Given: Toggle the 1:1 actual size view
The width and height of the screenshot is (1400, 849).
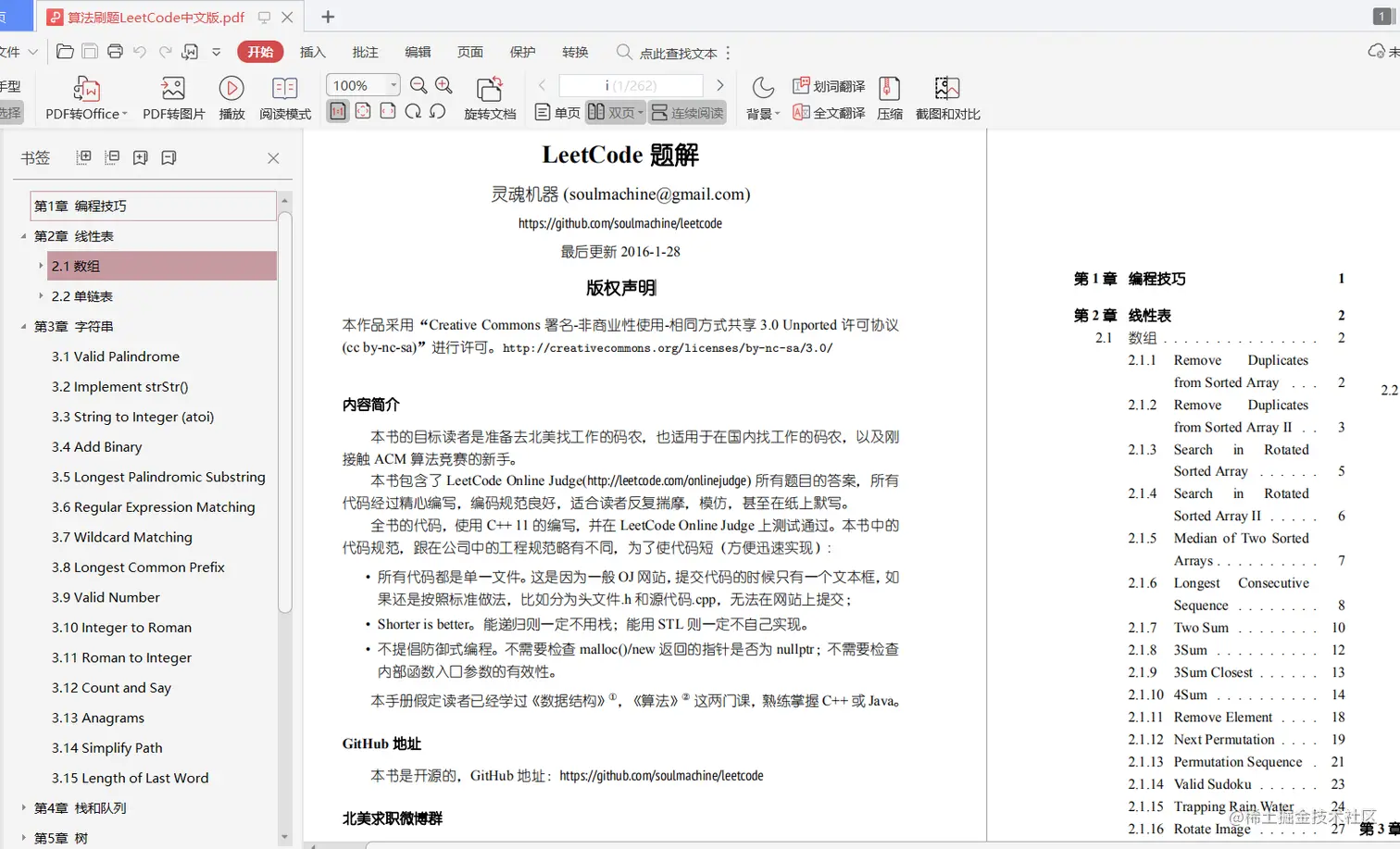Looking at the screenshot, I should (338, 110).
